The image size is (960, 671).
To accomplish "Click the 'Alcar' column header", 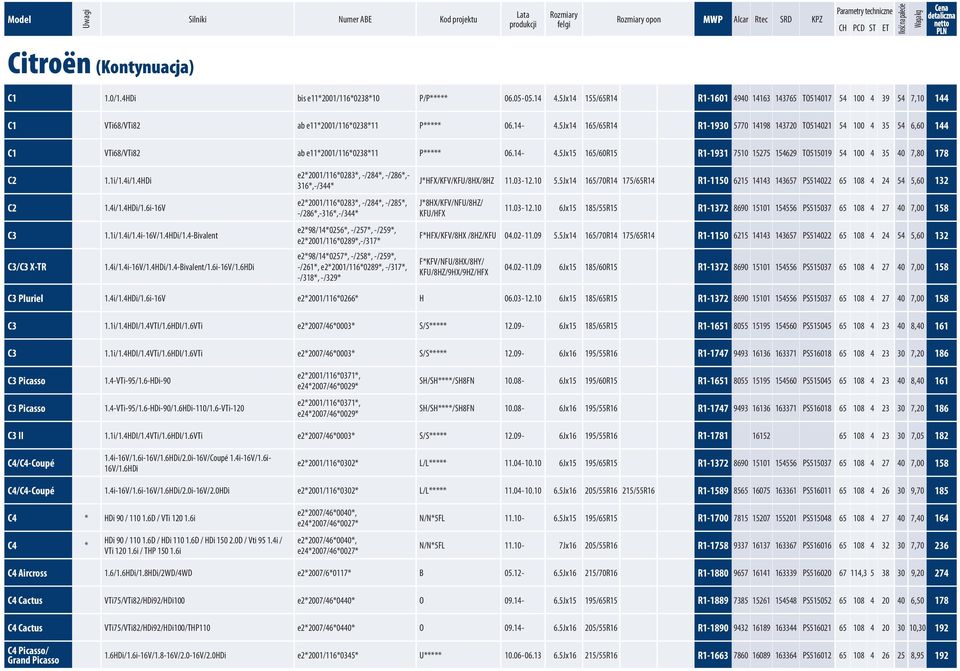I will (x=741, y=19).
